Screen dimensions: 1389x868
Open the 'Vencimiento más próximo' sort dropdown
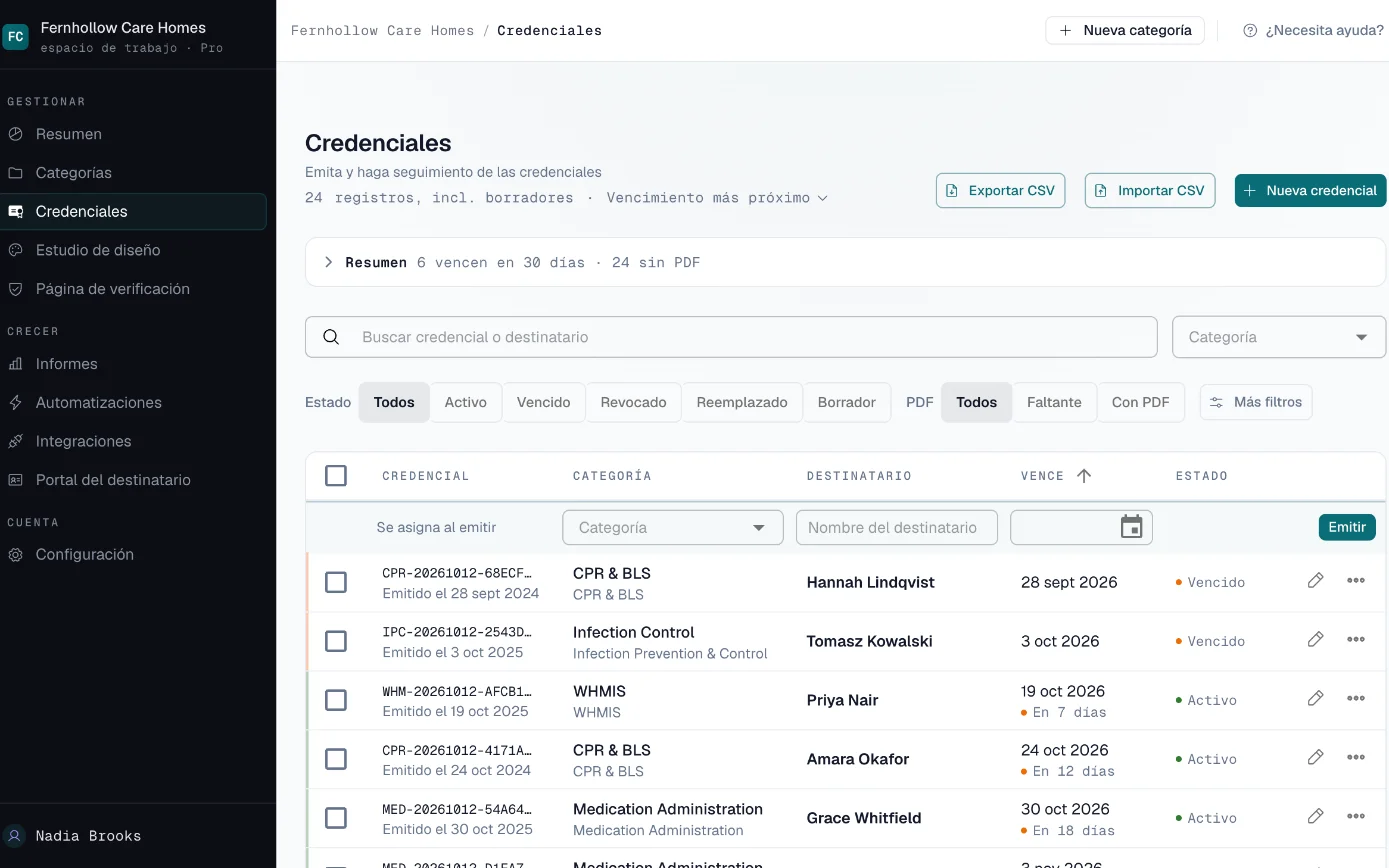click(x=717, y=198)
